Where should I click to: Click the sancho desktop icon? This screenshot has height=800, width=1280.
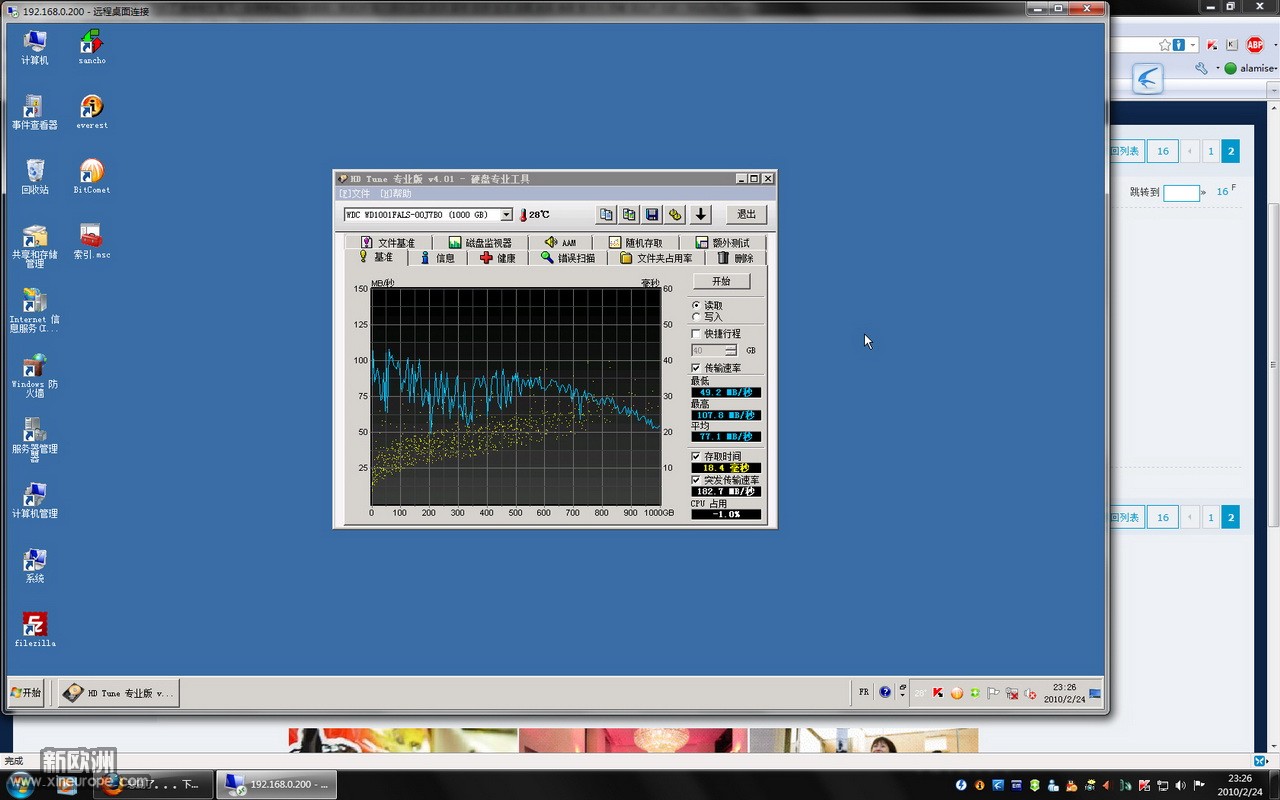click(x=92, y=47)
